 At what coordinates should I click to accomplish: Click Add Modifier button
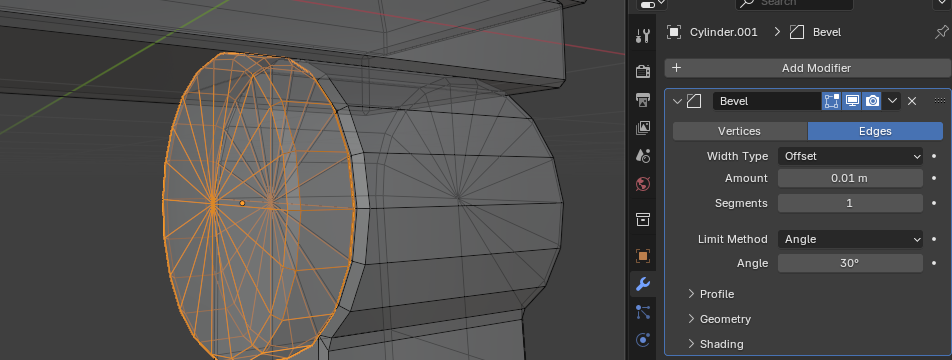[x=808, y=68]
